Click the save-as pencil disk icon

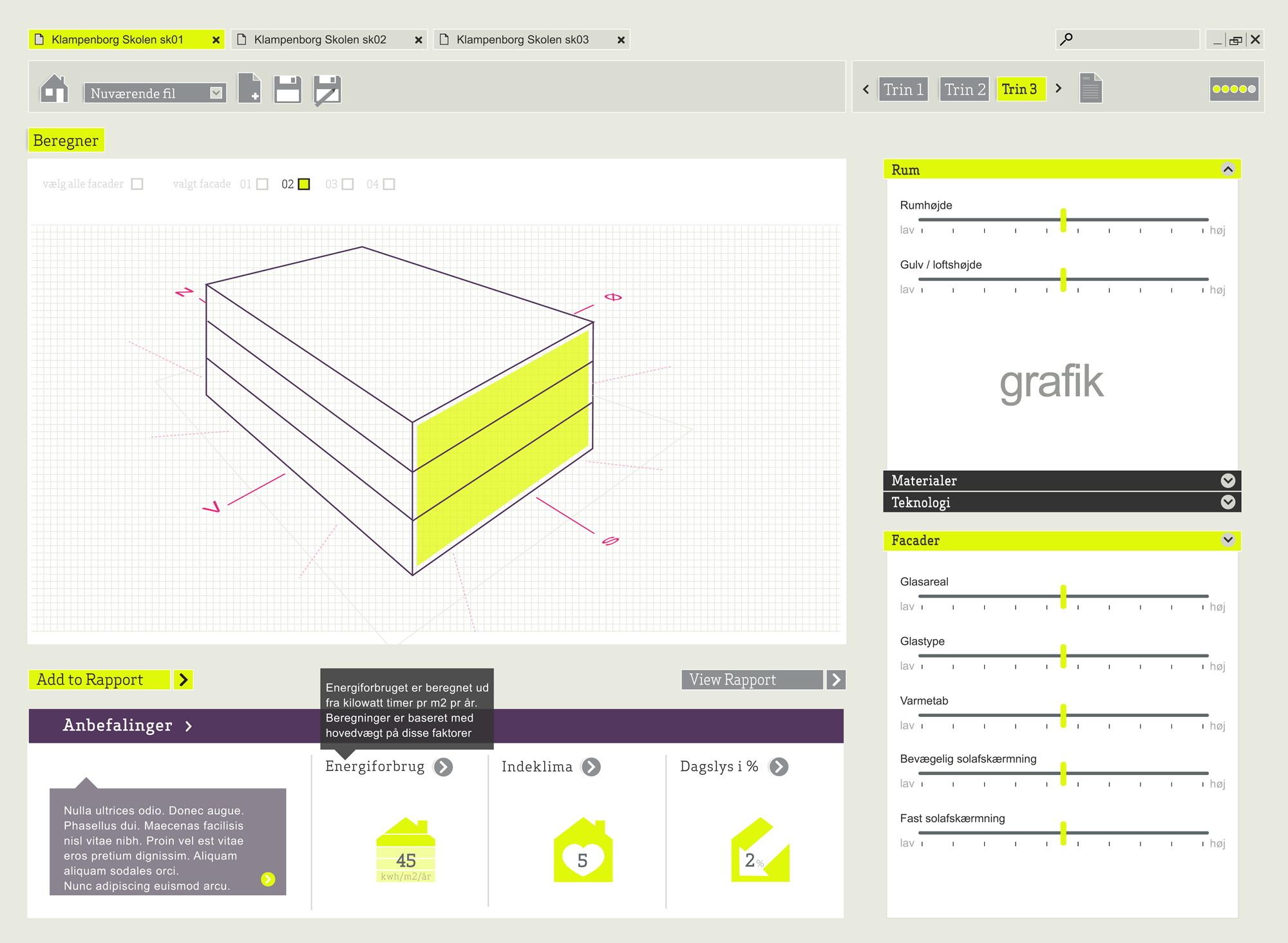pos(327,90)
